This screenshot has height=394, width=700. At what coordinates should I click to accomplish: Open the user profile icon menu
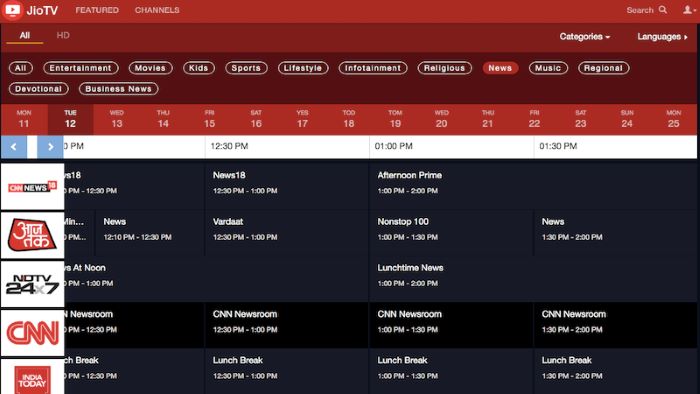(x=688, y=10)
